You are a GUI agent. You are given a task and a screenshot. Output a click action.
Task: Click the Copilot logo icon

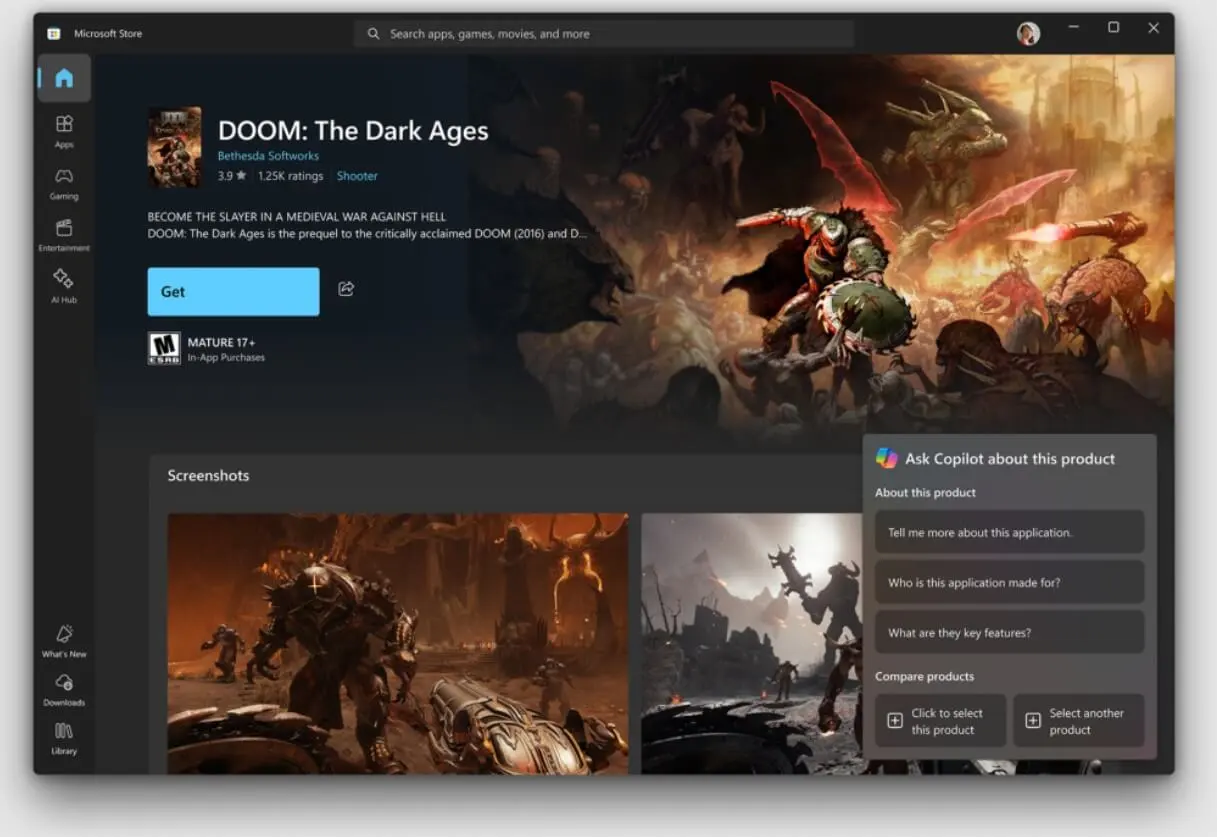pyautogui.click(x=887, y=458)
